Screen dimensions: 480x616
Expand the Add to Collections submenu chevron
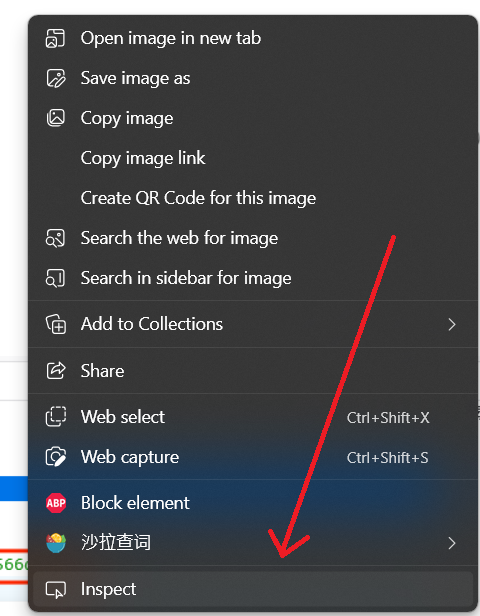coord(452,324)
